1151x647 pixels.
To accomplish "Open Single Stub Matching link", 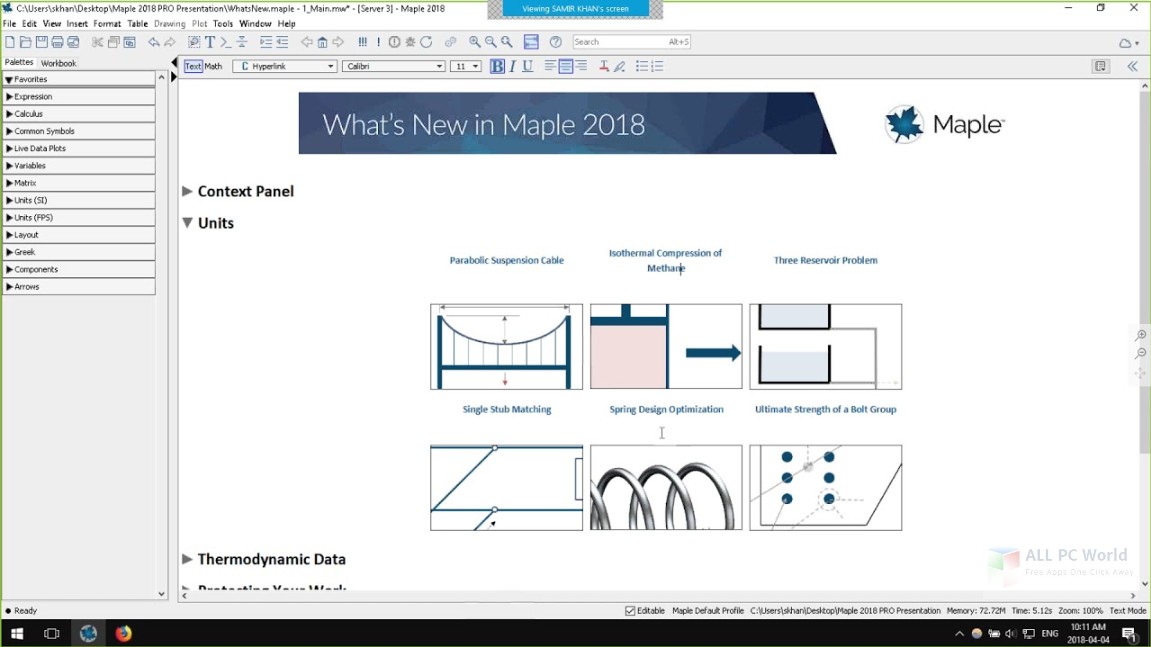I will tap(506, 409).
